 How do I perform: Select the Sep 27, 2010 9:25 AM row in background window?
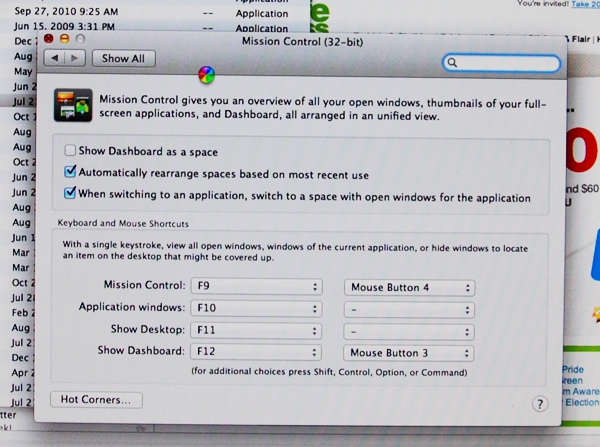tap(153, 12)
